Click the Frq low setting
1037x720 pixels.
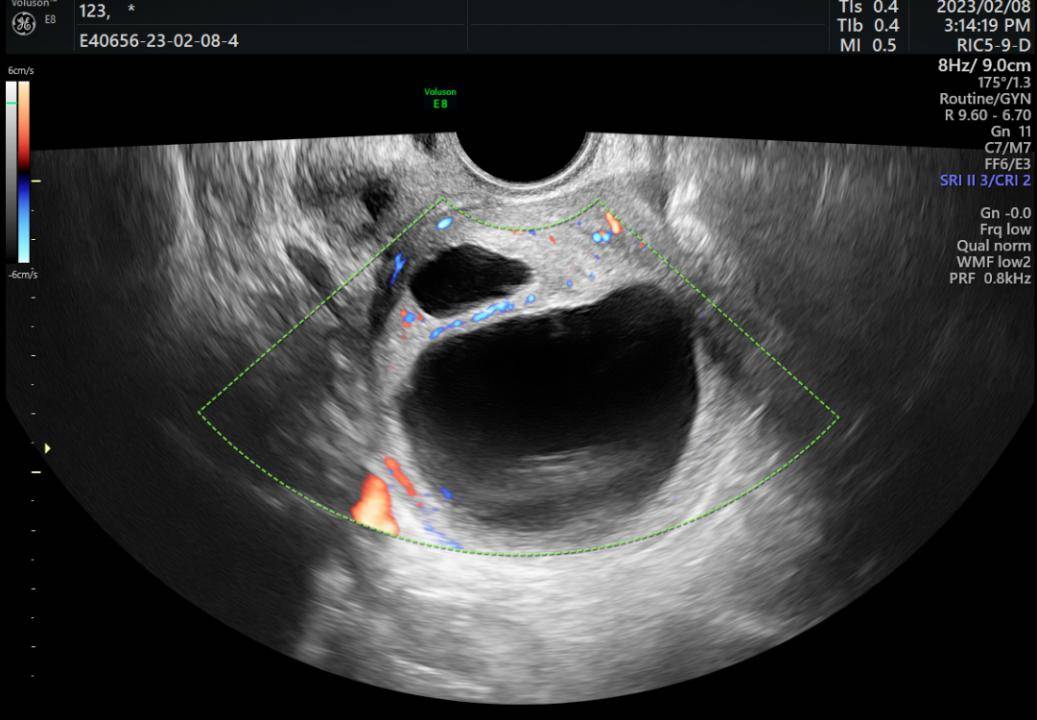1005,229
